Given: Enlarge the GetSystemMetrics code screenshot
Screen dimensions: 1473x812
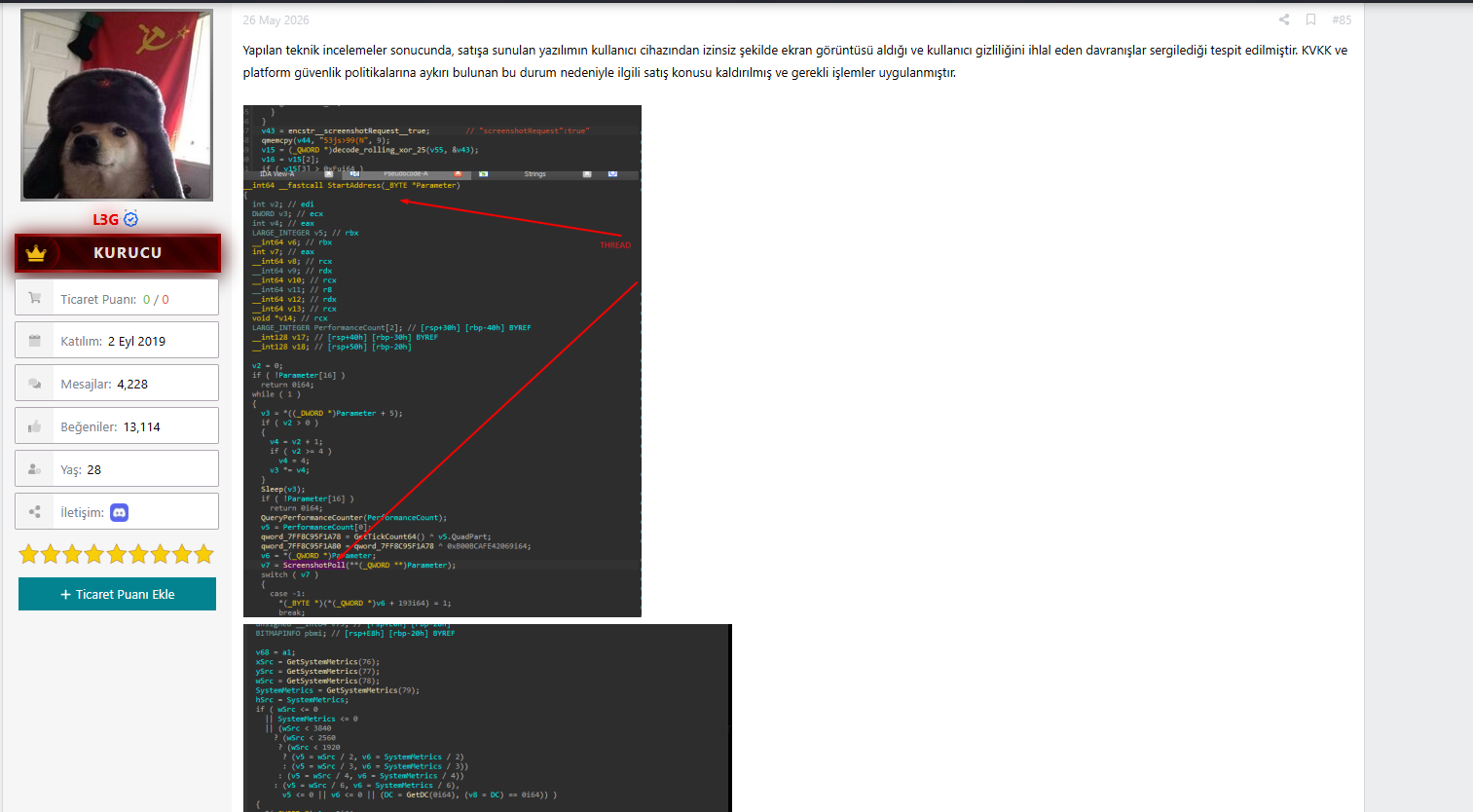Looking at the screenshot, I should pyautogui.click(x=487, y=718).
